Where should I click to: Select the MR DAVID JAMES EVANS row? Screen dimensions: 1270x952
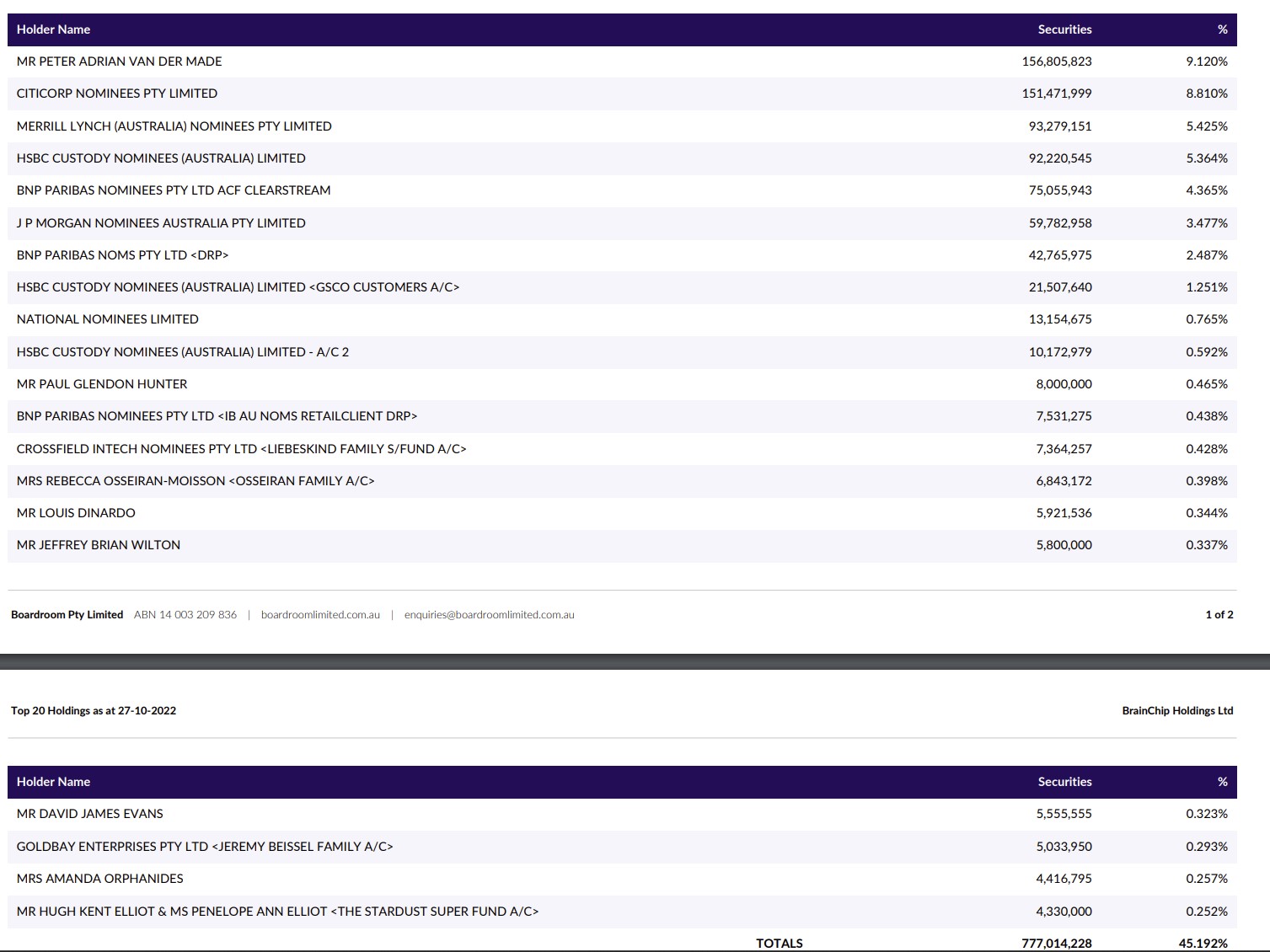(x=90, y=814)
